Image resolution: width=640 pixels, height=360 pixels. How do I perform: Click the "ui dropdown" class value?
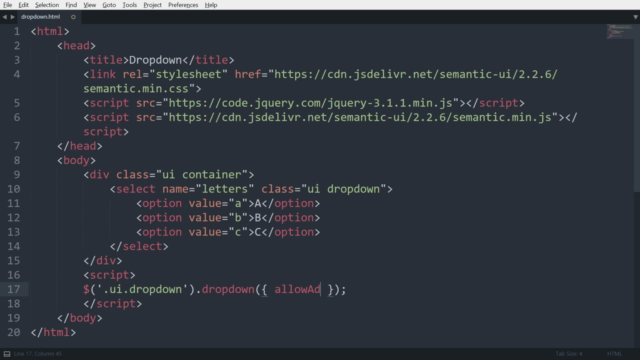click(343, 189)
